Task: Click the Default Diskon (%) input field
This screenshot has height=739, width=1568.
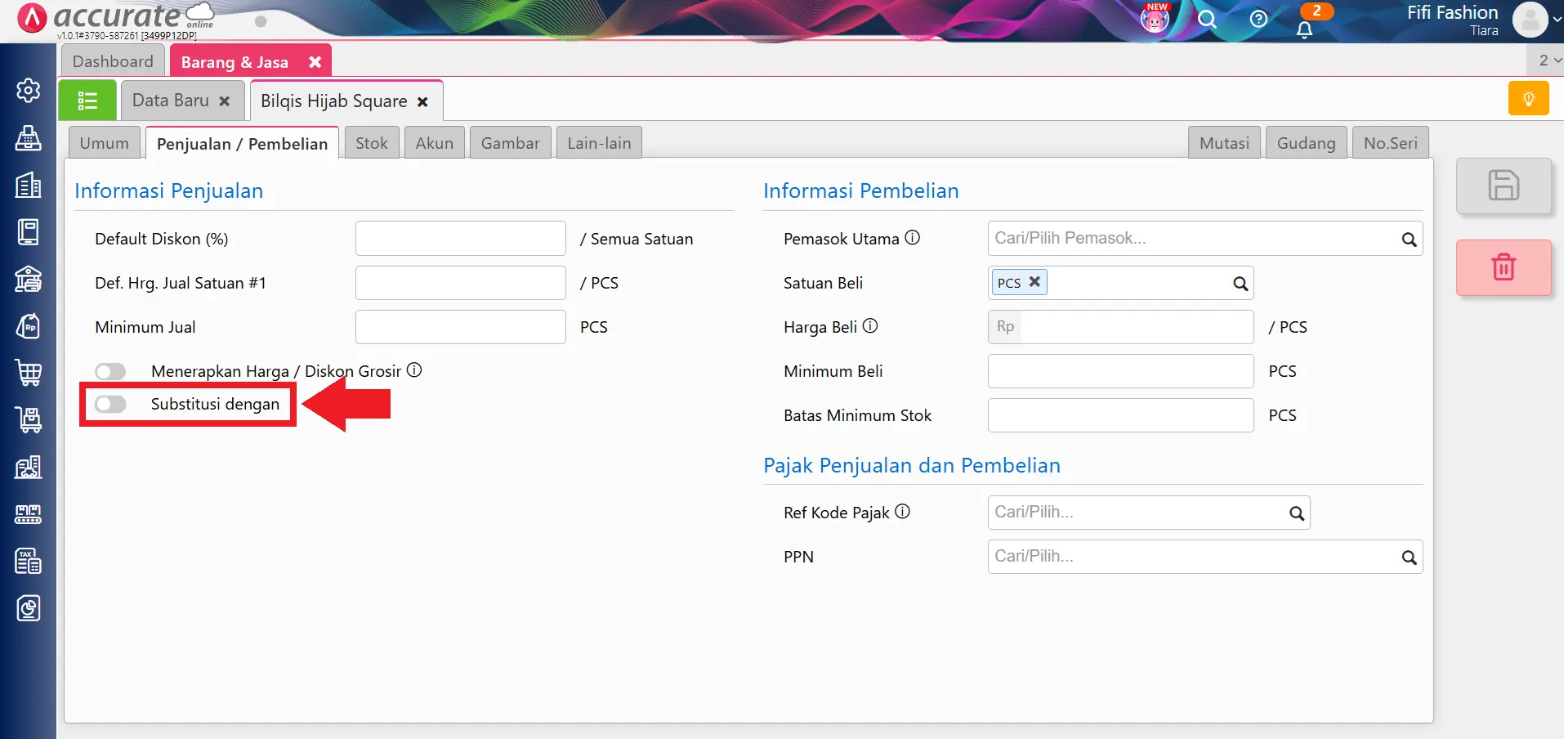Action: click(460, 239)
